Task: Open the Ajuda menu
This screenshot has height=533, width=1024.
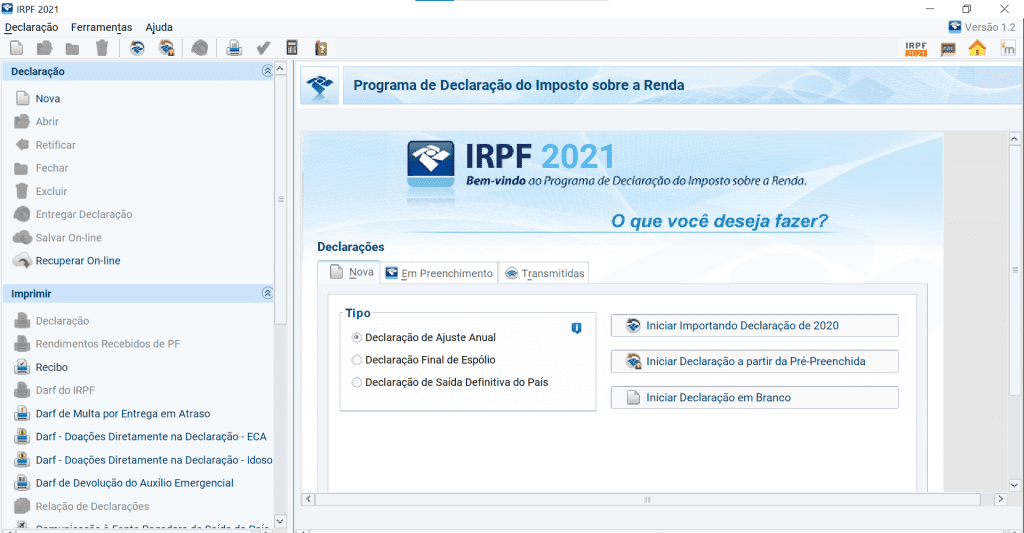Action: [159, 27]
